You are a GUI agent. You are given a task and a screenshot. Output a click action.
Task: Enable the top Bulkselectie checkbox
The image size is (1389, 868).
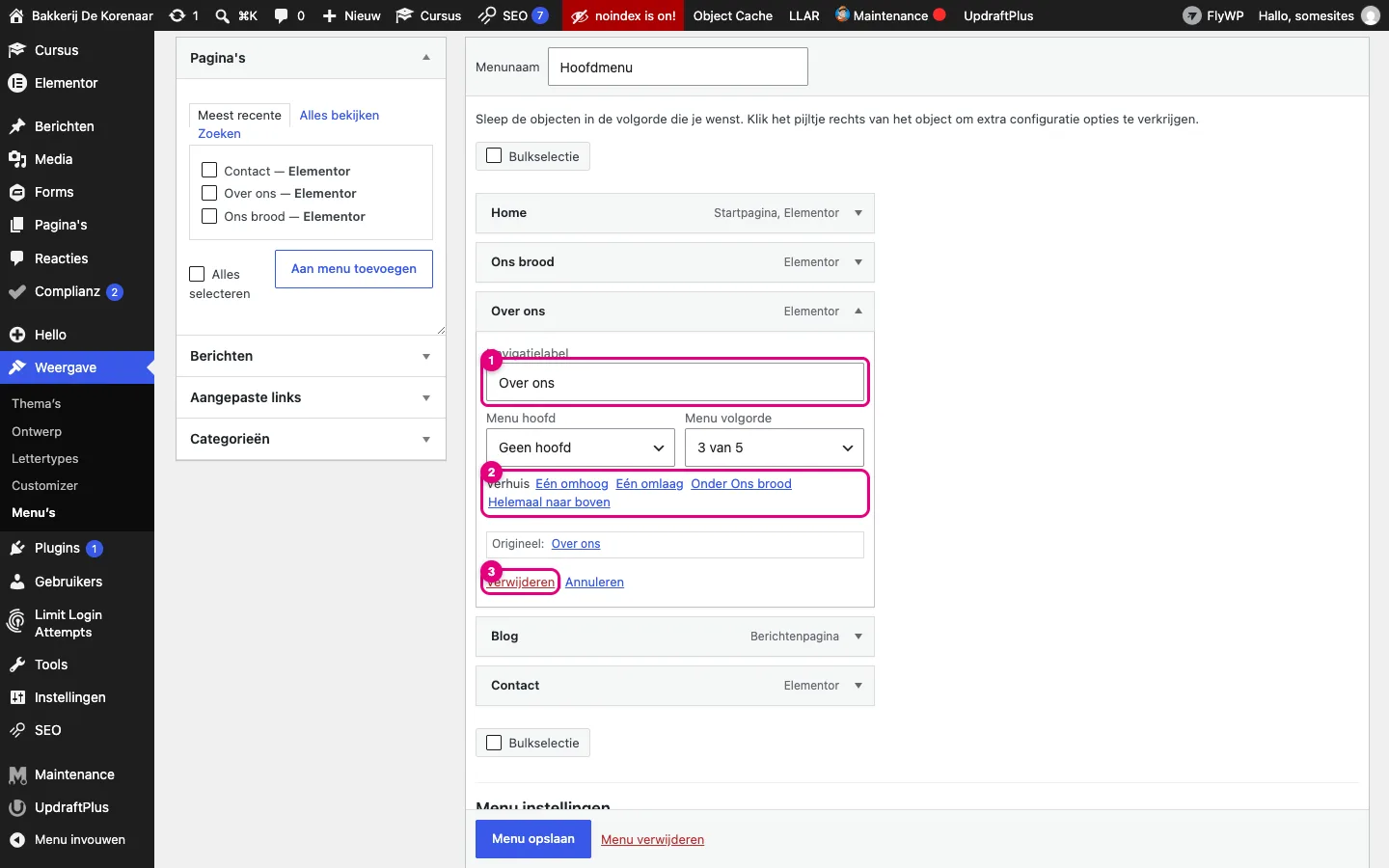click(495, 155)
